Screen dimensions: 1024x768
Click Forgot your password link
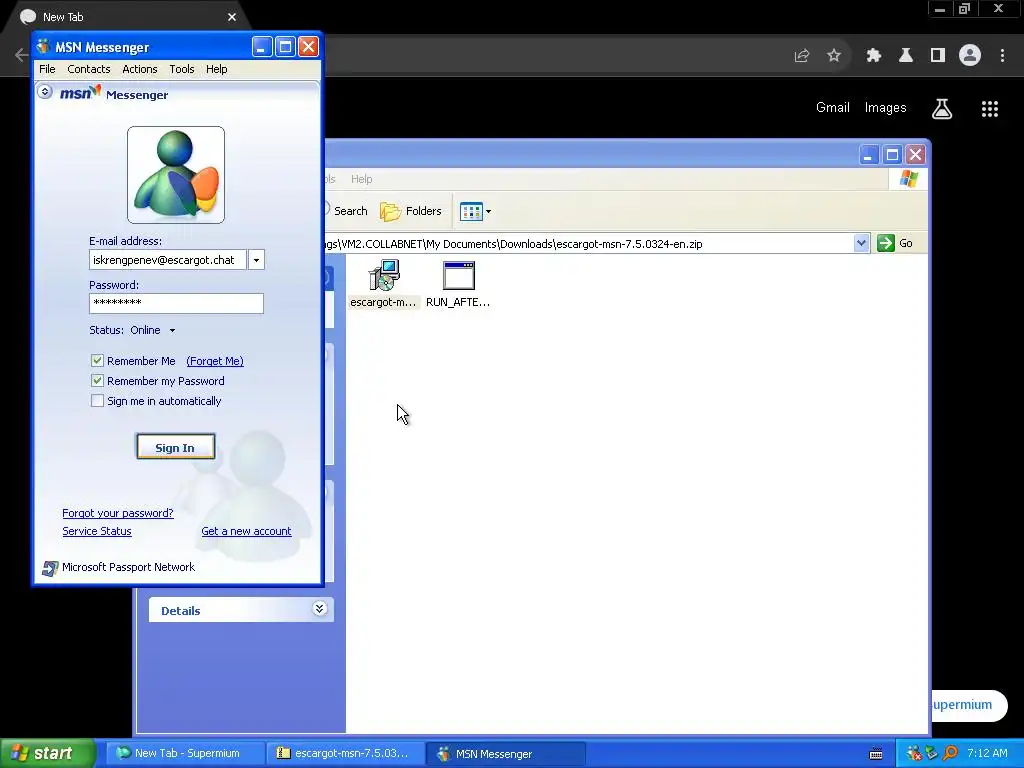click(x=118, y=513)
